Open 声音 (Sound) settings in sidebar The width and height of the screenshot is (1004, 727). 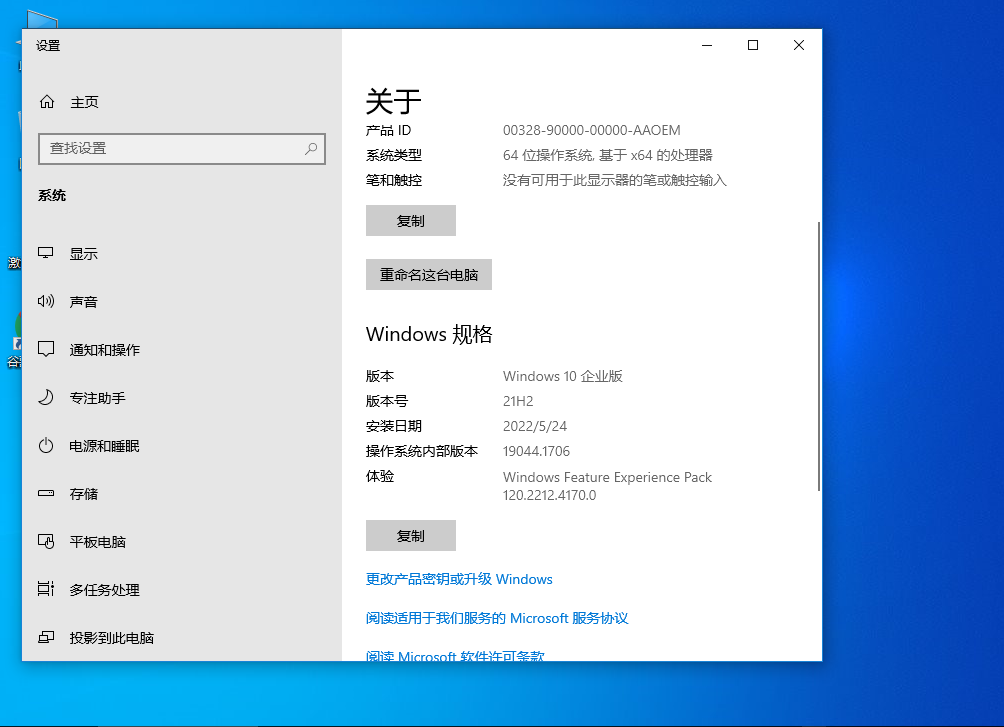(x=82, y=301)
